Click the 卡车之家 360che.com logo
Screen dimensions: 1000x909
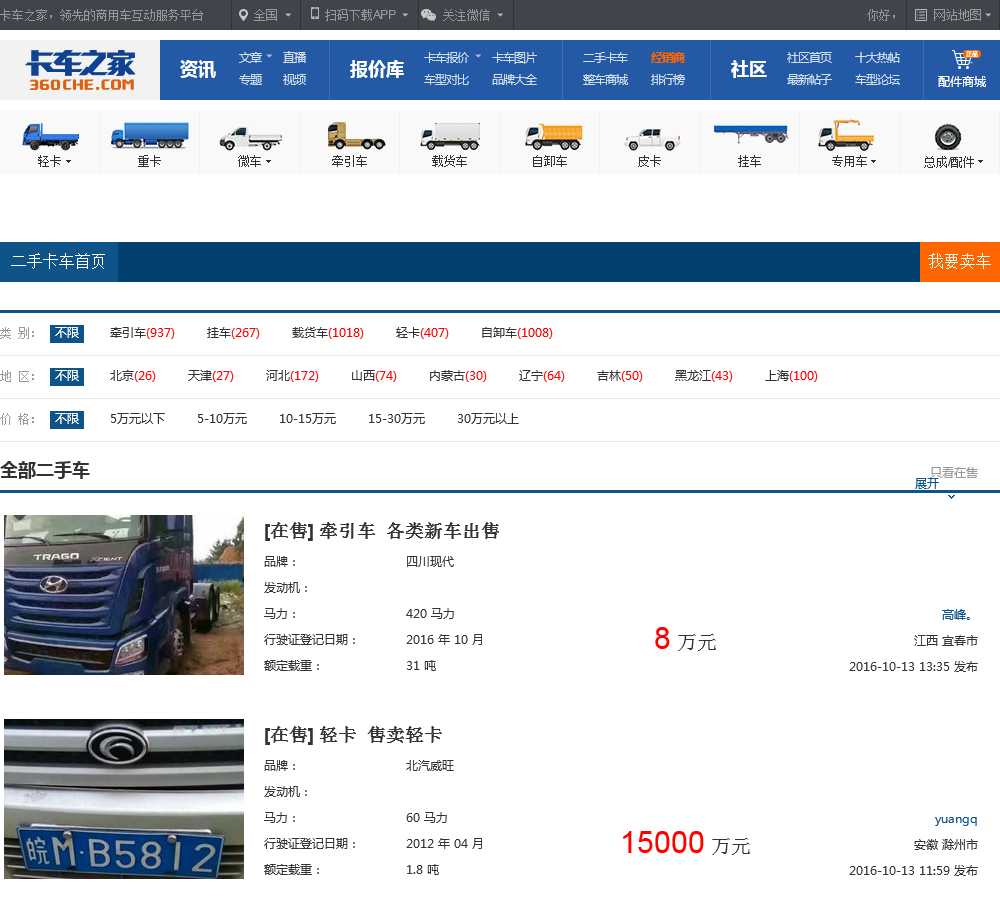(80, 70)
